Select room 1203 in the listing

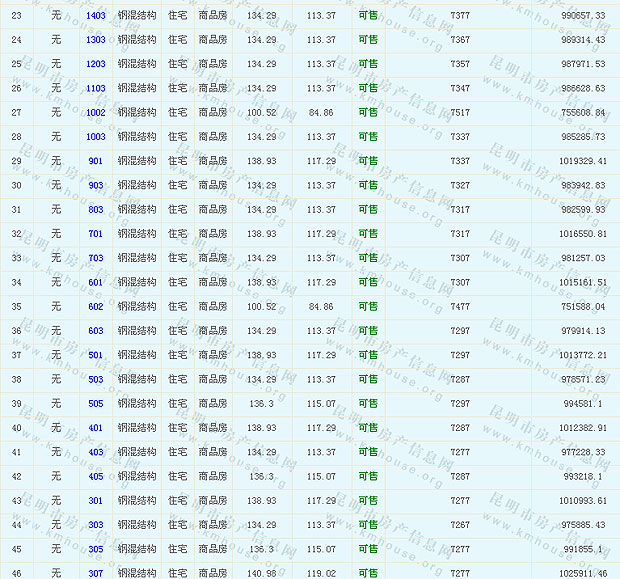(x=96, y=64)
